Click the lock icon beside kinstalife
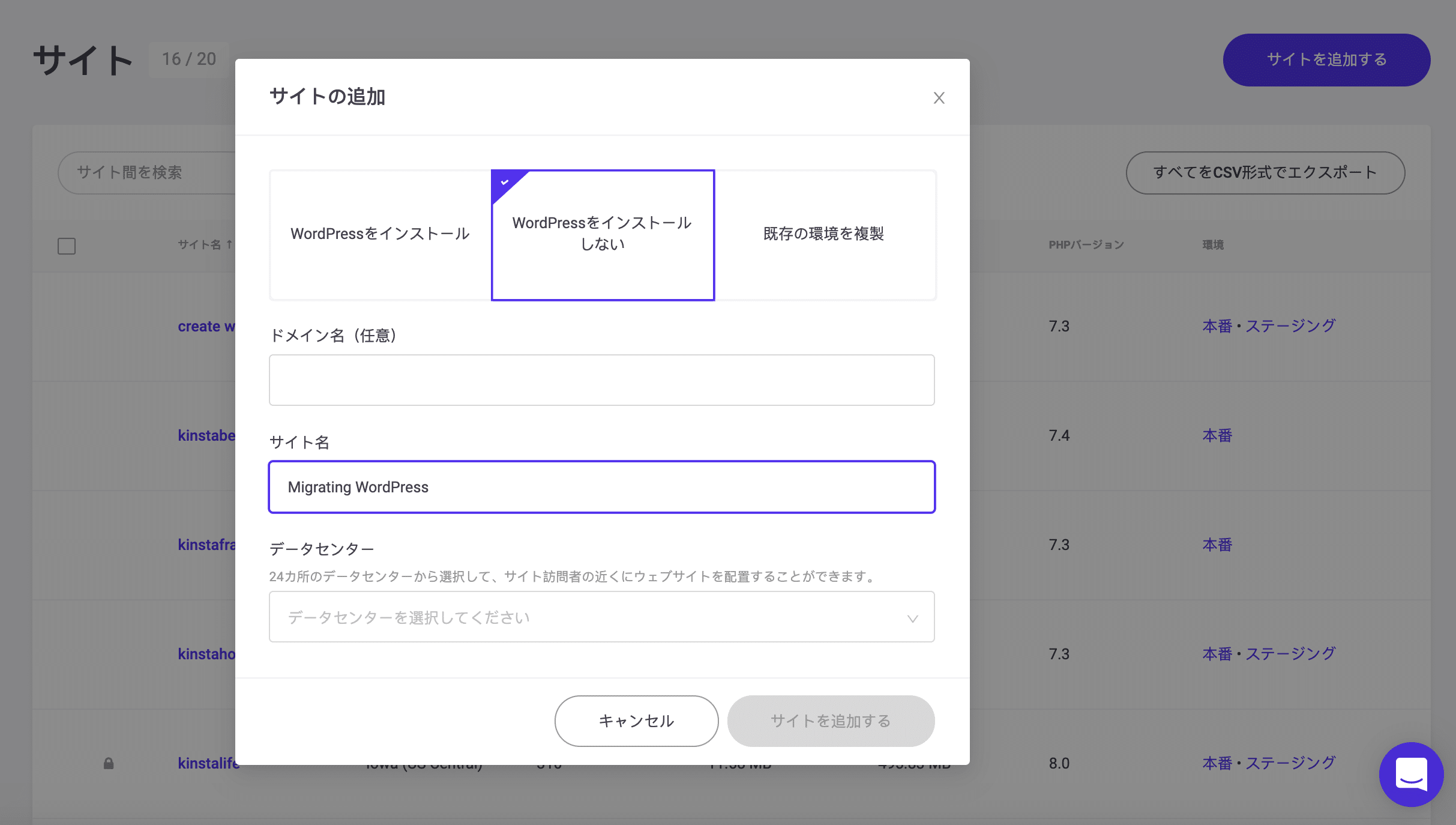The image size is (1456, 825). click(x=109, y=763)
